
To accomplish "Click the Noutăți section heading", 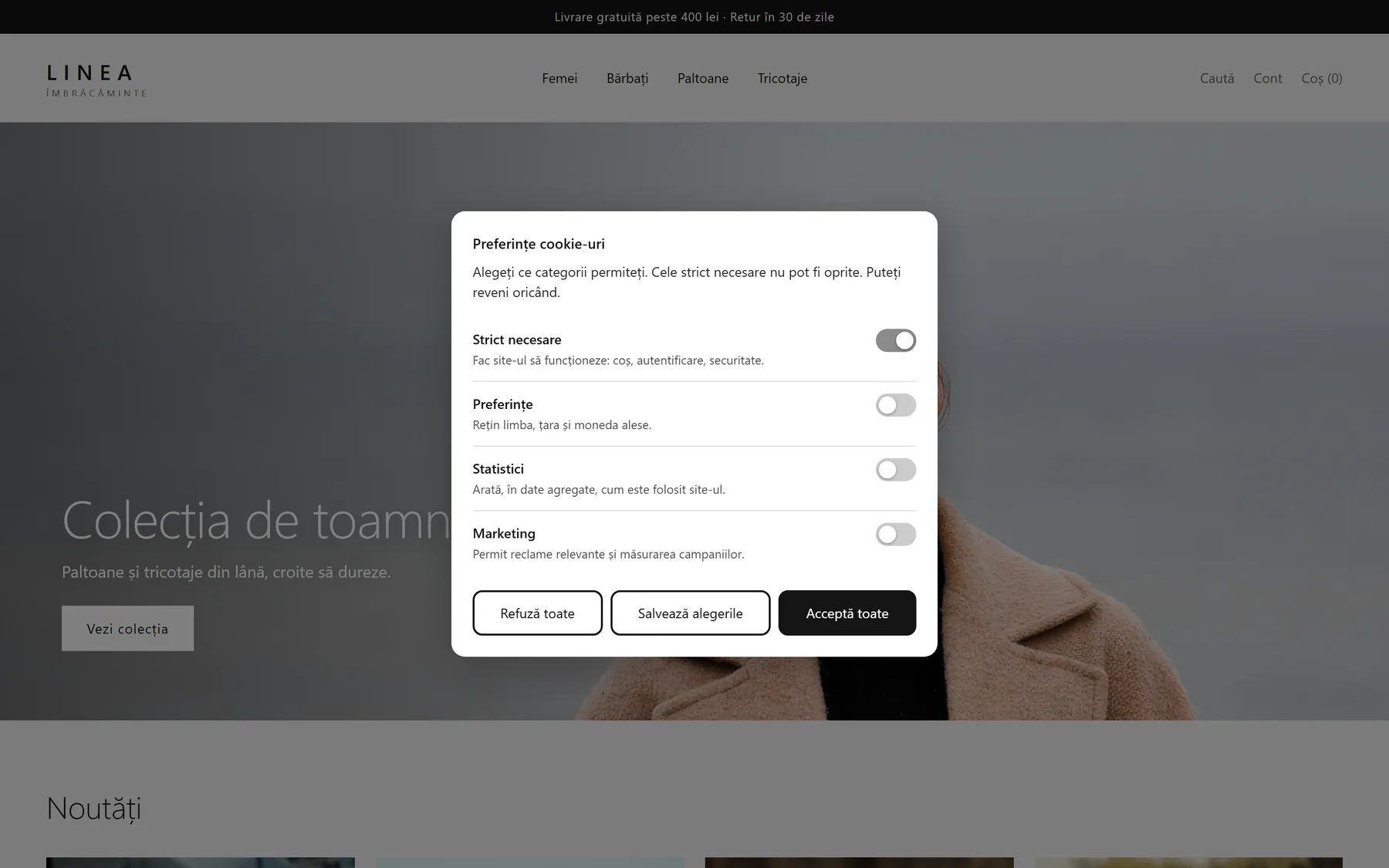I will tap(93, 808).
